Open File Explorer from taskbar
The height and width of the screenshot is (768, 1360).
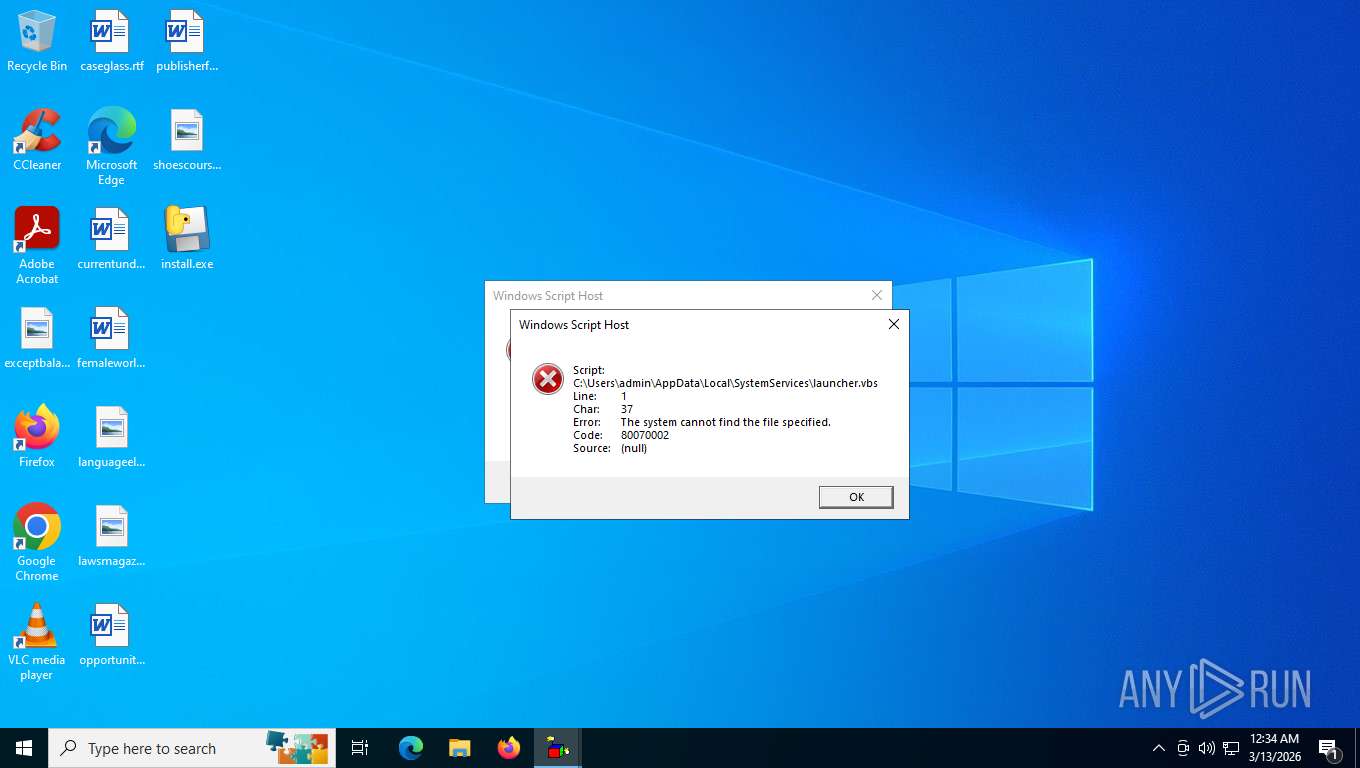coord(459,748)
